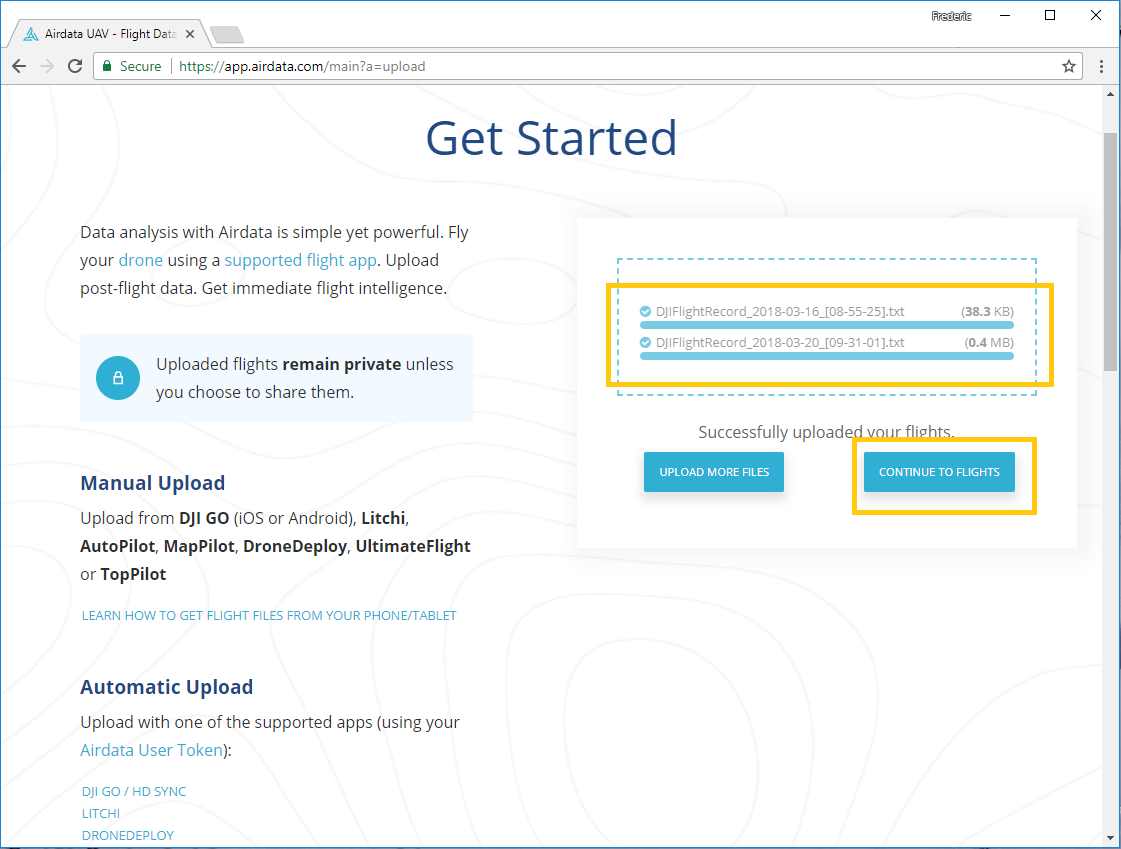The image size is (1121, 849).
Task: Bookmark this page with the star icon
Action: (1069, 66)
